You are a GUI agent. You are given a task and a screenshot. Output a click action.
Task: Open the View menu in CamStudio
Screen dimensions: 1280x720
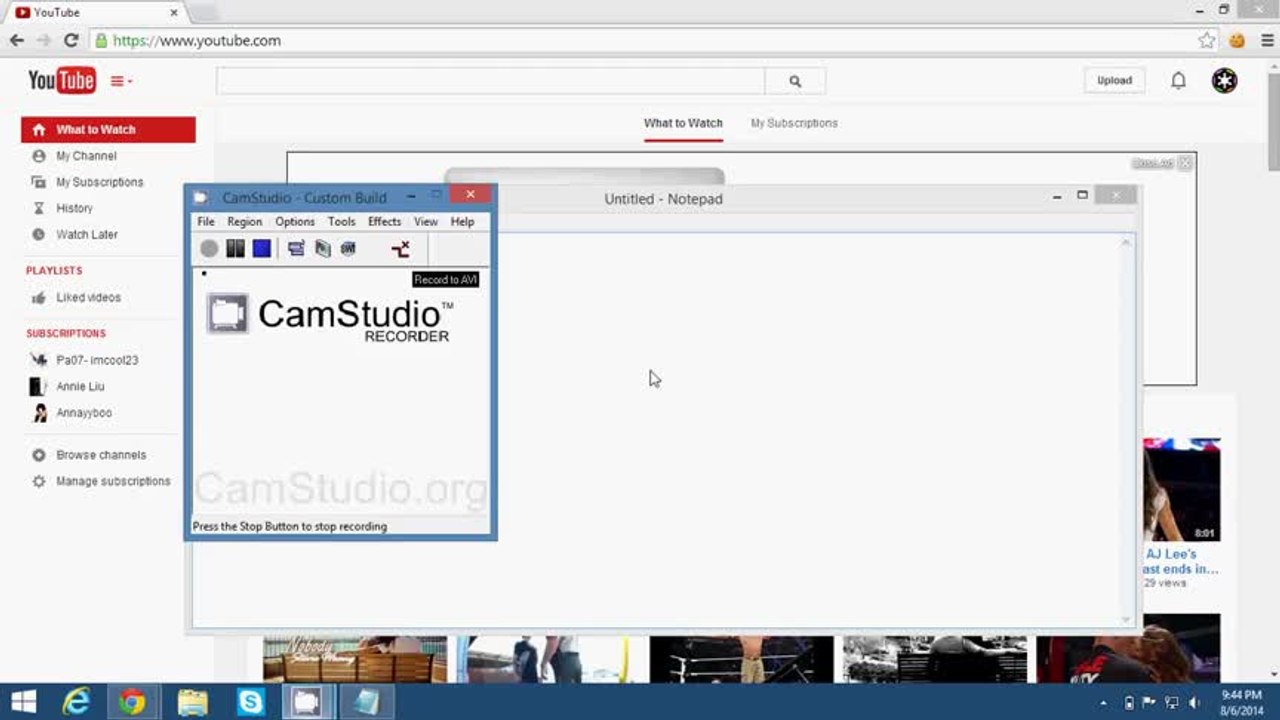[x=426, y=222]
